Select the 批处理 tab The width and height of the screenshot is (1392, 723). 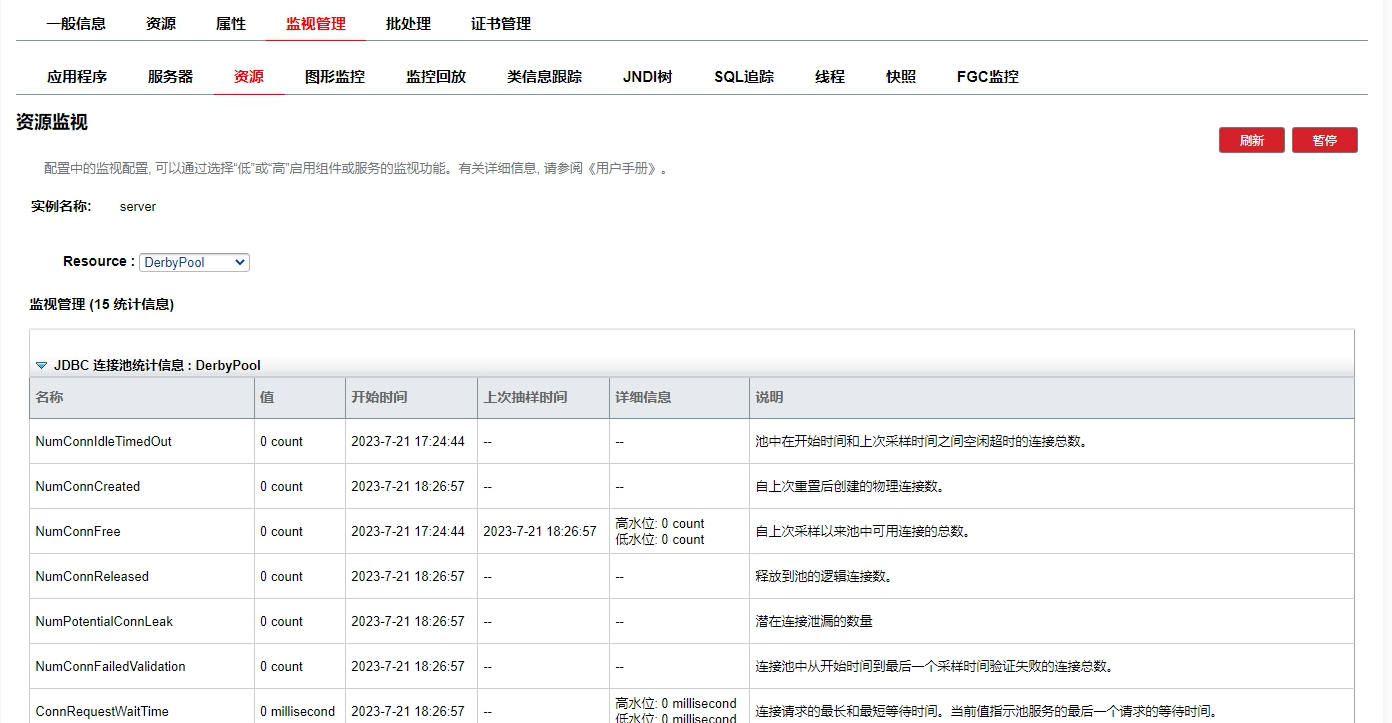coord(408,24)
